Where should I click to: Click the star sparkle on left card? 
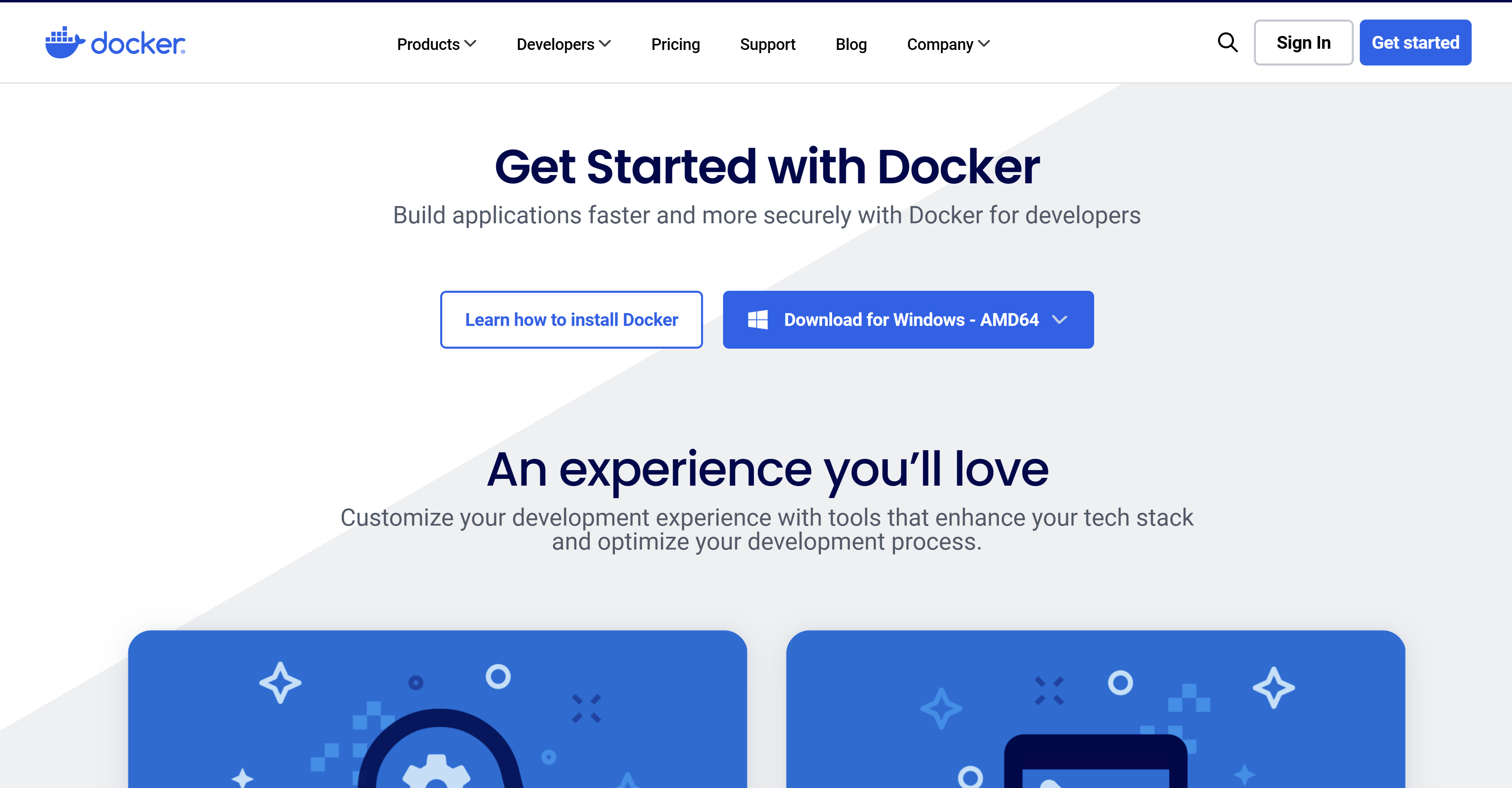pos(280,683)
